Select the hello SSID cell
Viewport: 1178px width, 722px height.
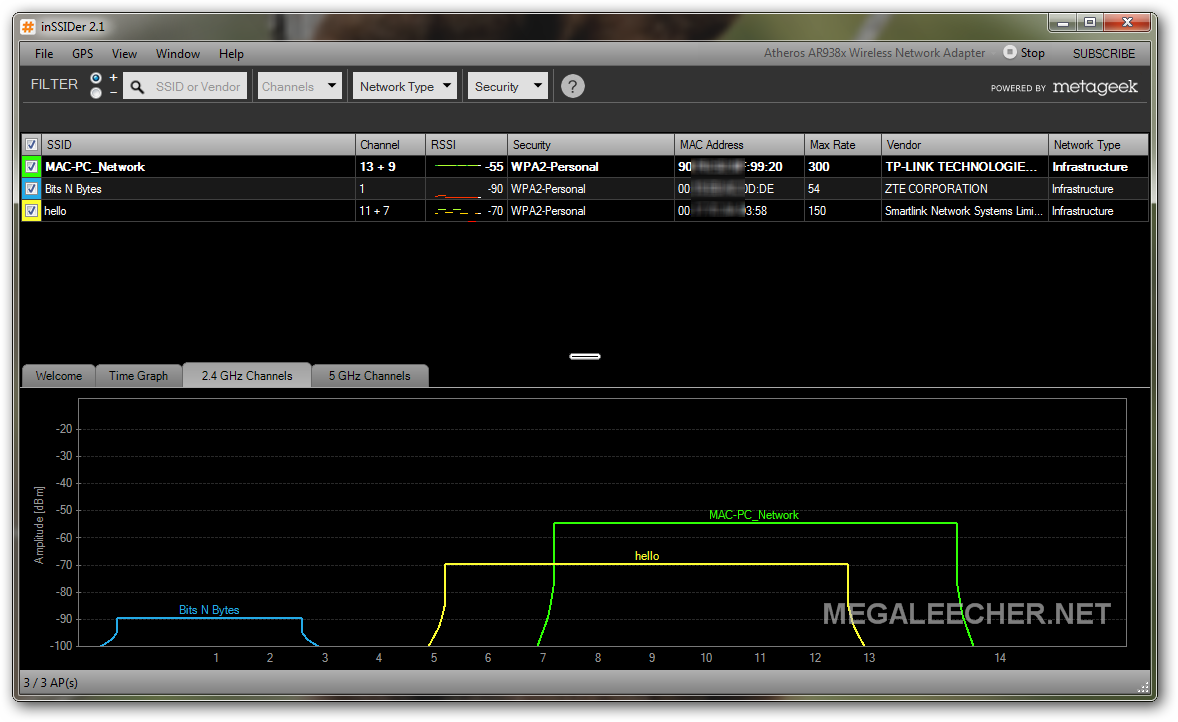coord(198,210)
